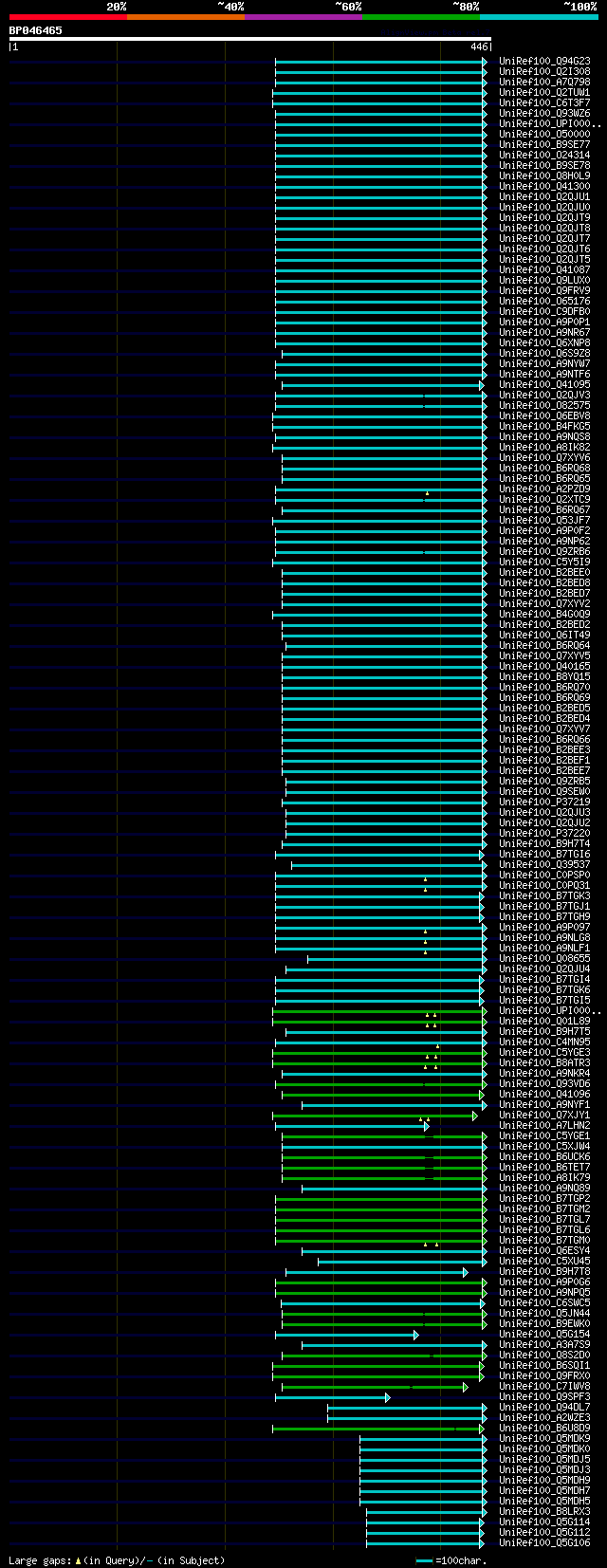The width and height of the screenshot is (607, 1568).
Task: Open UniRef100_Q6IT49 entry
Action: [544, 635]
